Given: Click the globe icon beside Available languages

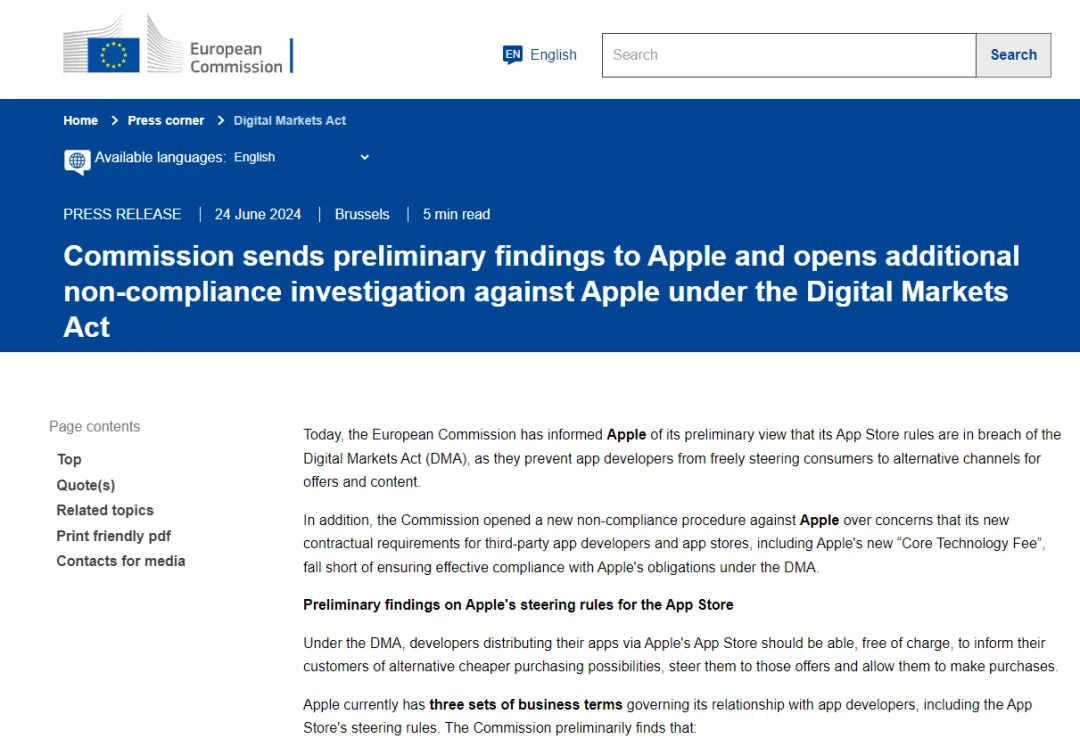Looking at the screenshot, I should click(77, 161).
